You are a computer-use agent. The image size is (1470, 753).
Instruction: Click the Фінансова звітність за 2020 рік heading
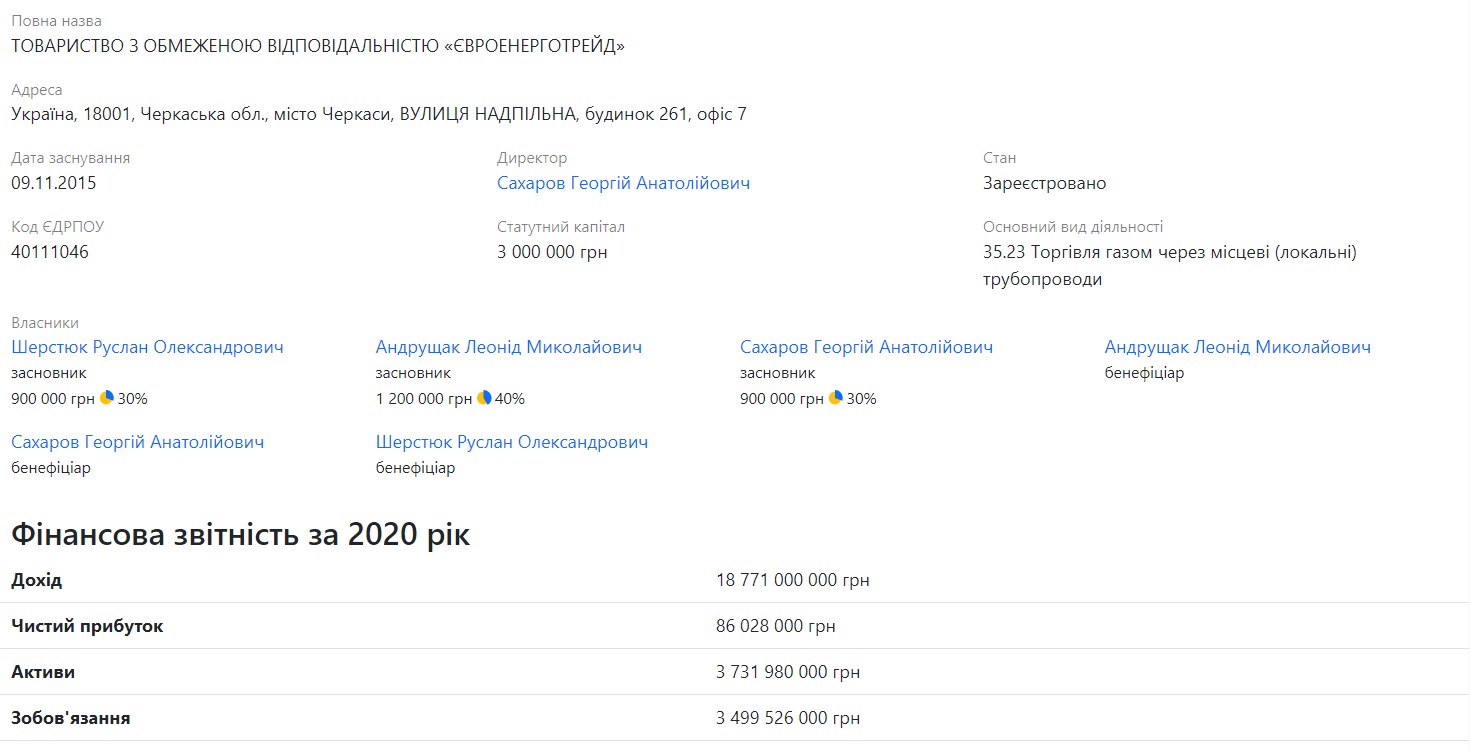[240, 535]
